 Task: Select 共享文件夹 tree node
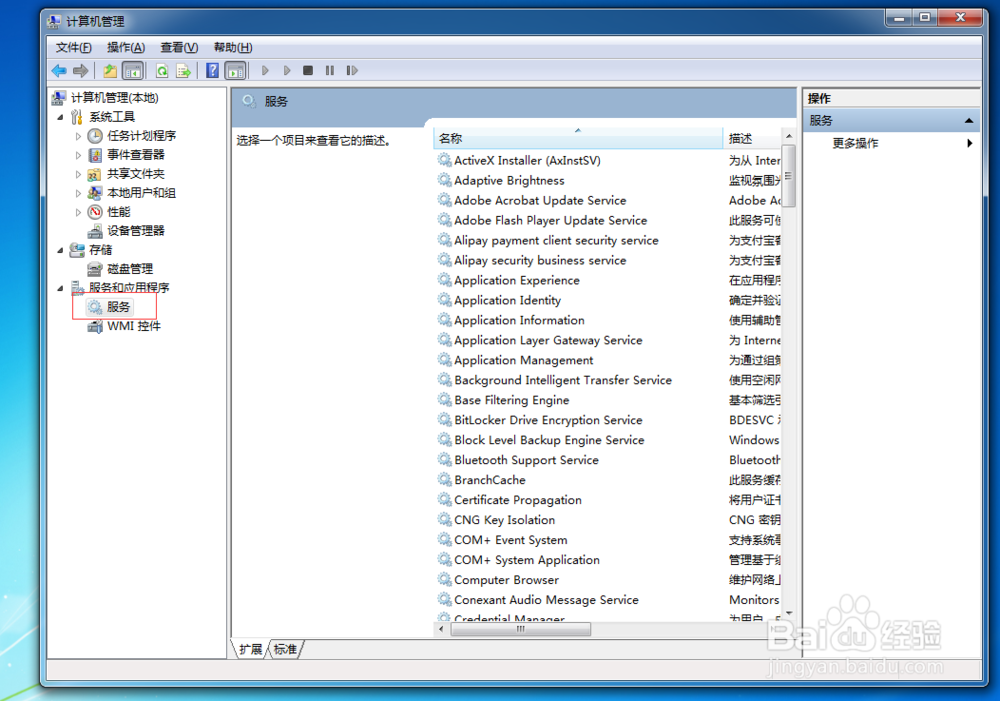pos(136,174)
